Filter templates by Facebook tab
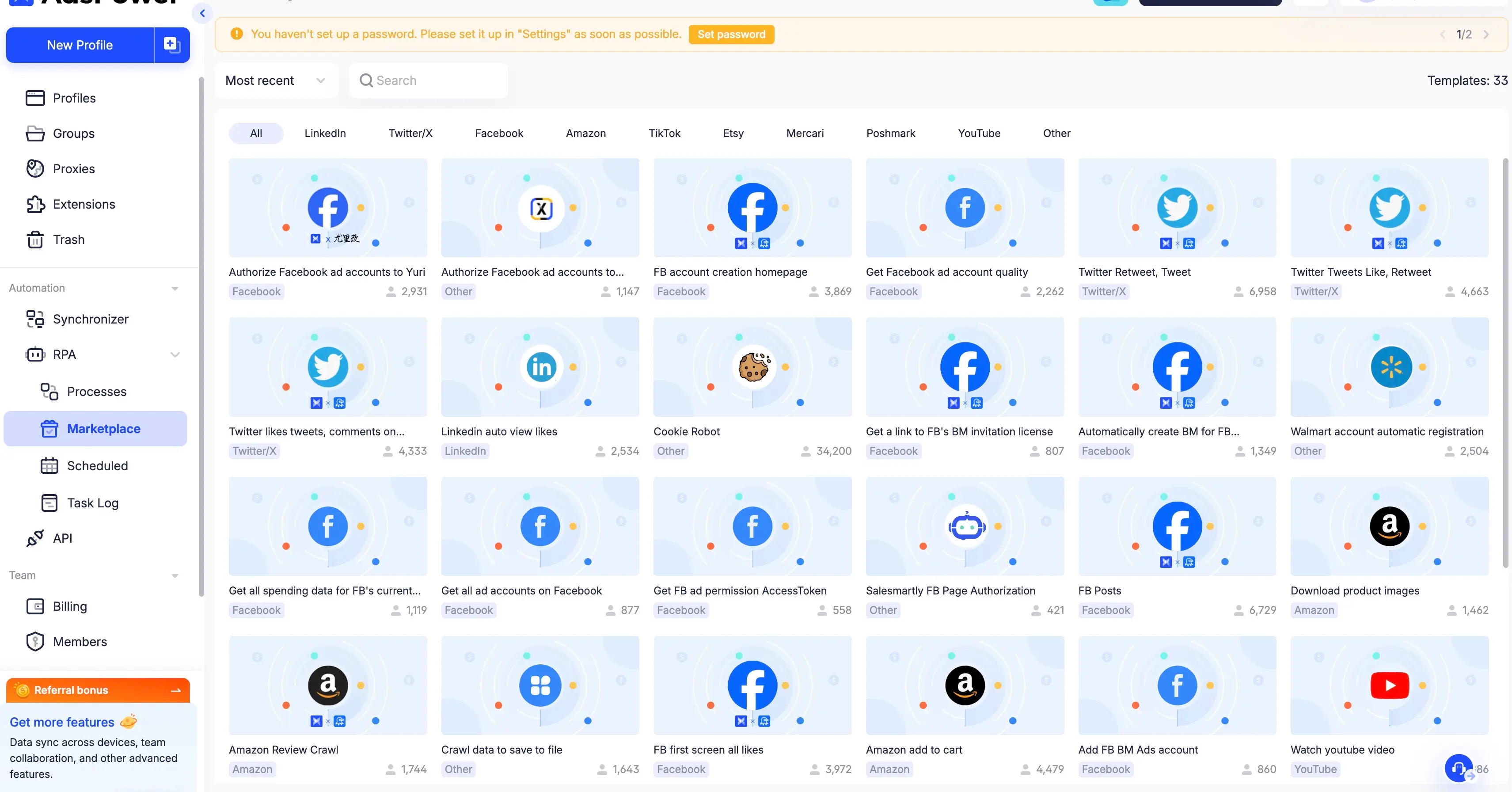Screen dimensions: 1512x792 499,133
